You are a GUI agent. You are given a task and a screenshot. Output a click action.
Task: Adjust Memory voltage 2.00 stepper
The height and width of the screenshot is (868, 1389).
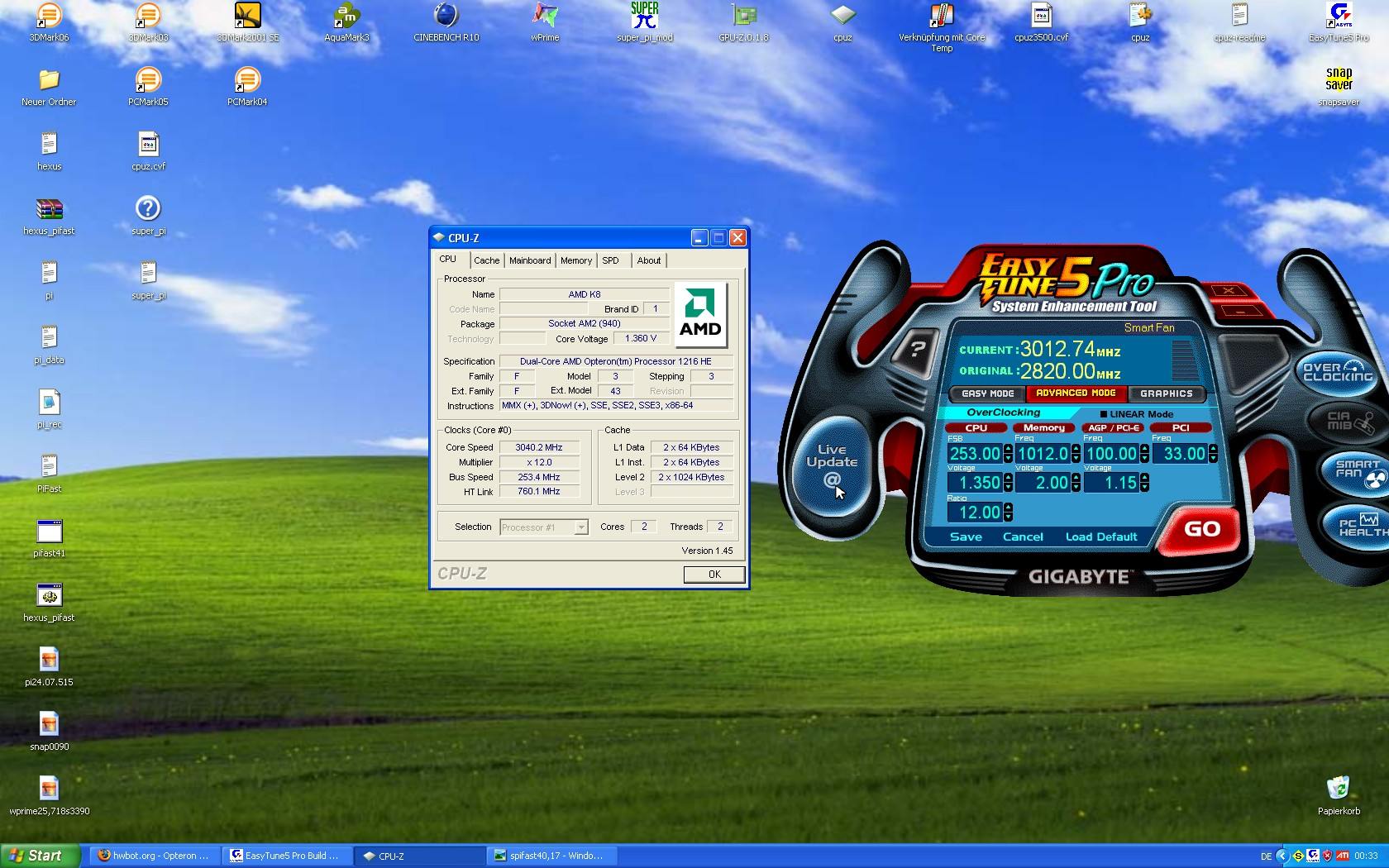[1076, 483]
